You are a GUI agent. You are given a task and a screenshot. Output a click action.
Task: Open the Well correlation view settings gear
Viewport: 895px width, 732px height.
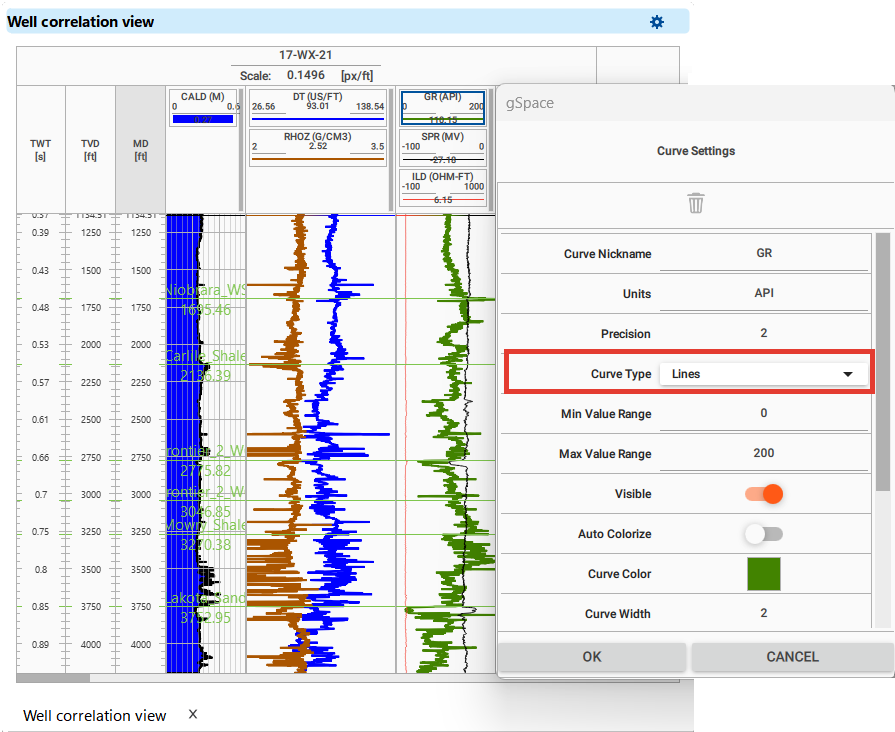pyautogui.click(x=657, y=22)
